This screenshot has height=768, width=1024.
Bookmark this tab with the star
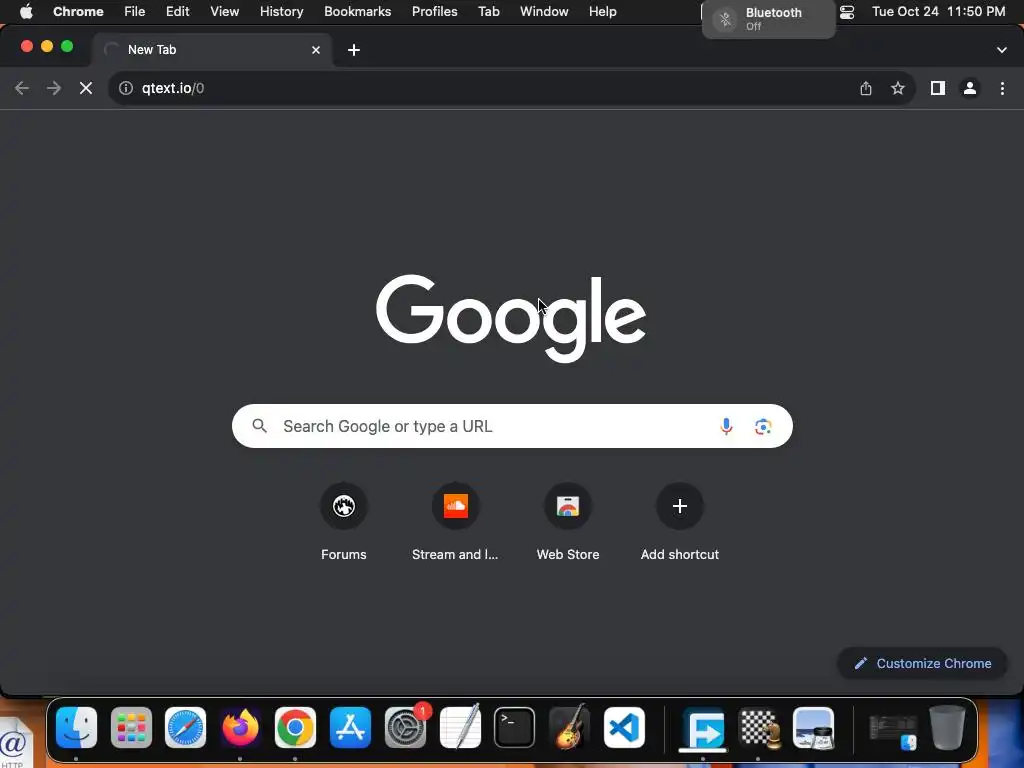[x=898, y=88]
